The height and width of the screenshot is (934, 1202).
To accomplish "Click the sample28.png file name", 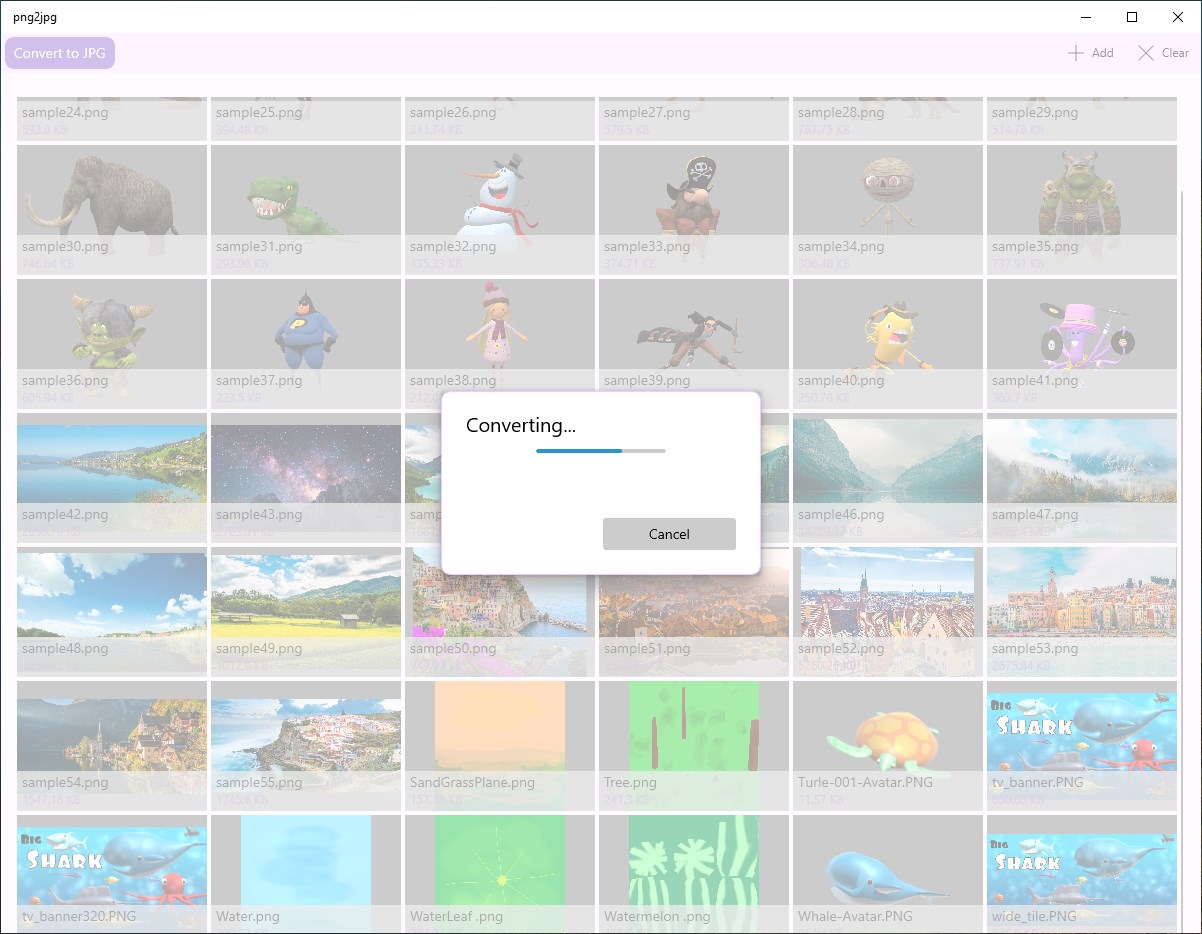I will point(841,113).
